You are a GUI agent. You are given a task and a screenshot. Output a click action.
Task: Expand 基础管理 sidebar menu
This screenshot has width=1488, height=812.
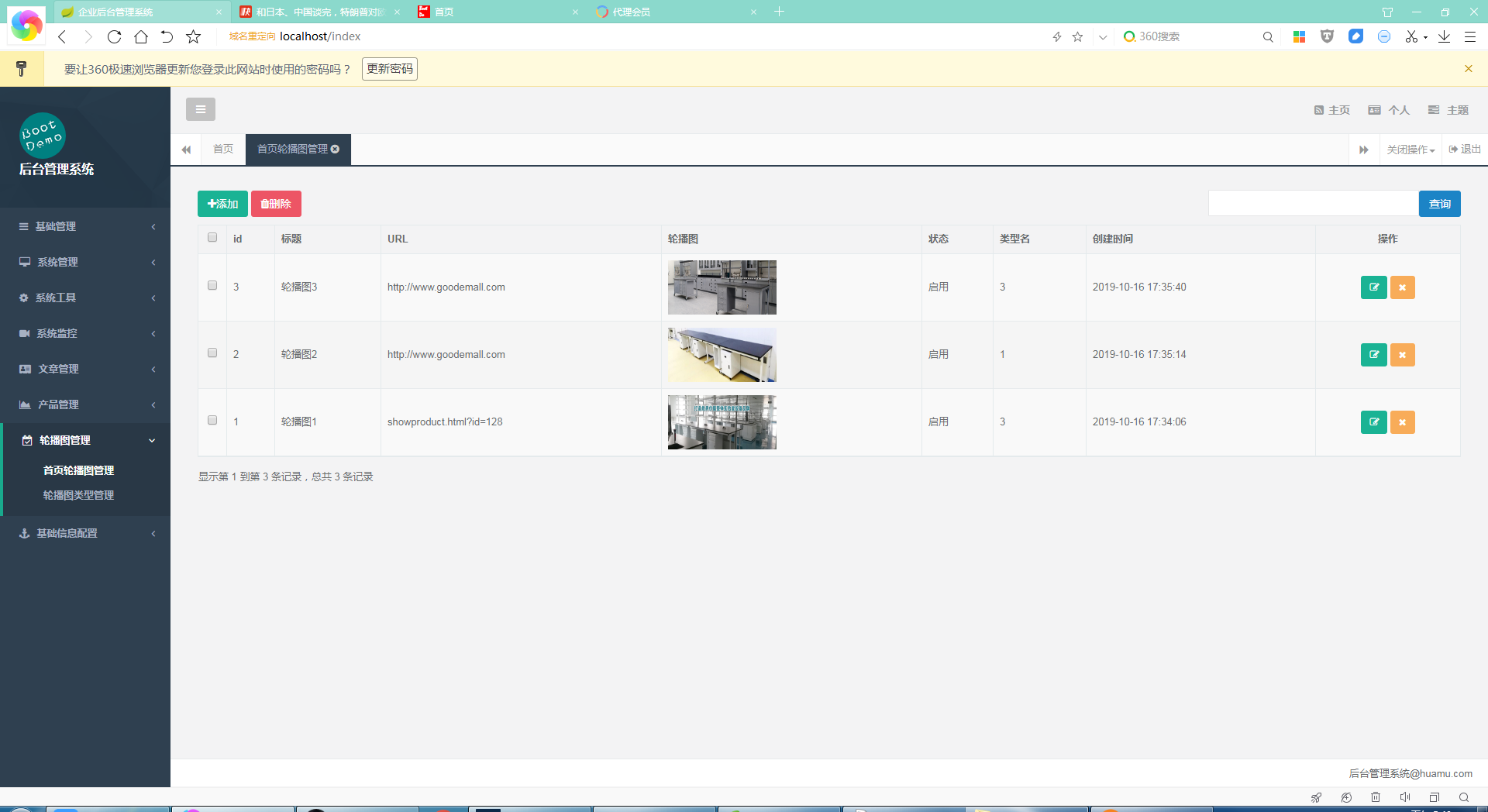[85, 226]
